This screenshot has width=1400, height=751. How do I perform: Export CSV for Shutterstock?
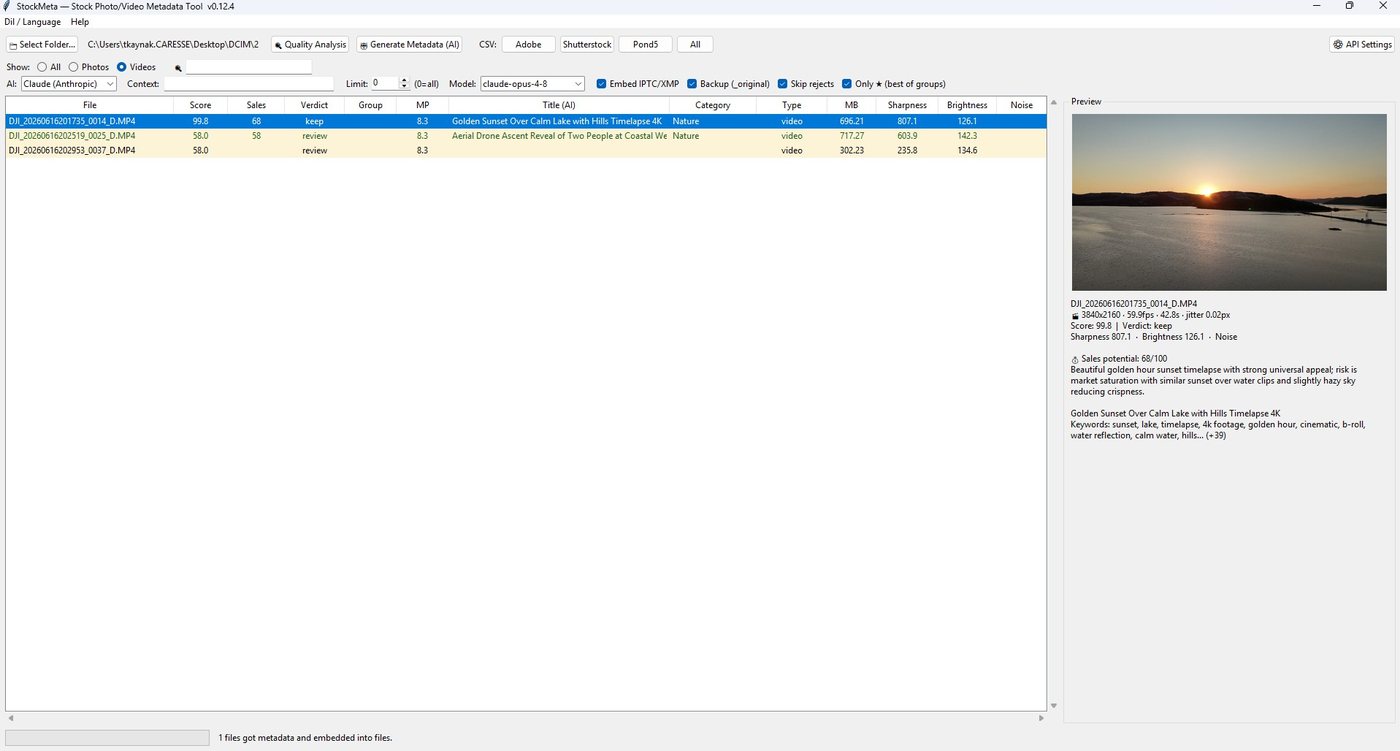(x=587, y=44)
